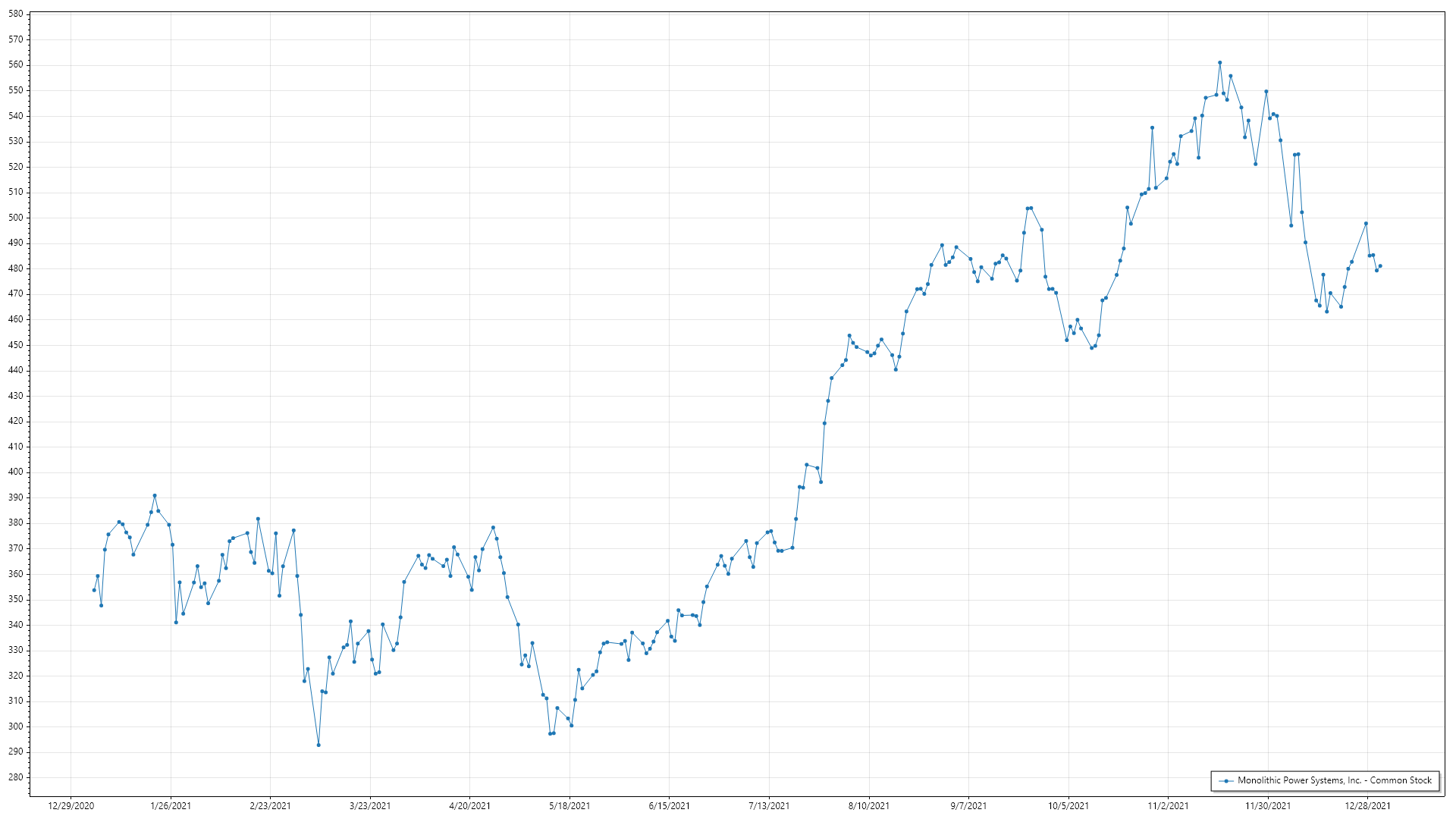
Task: Click the 500 y-axis value label
Action: click(x=16, y=218)
